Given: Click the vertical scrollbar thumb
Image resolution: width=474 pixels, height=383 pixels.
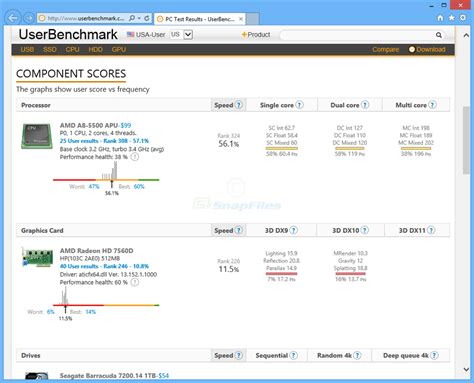Looking at the screenshot, I should (x=466, y=140).
